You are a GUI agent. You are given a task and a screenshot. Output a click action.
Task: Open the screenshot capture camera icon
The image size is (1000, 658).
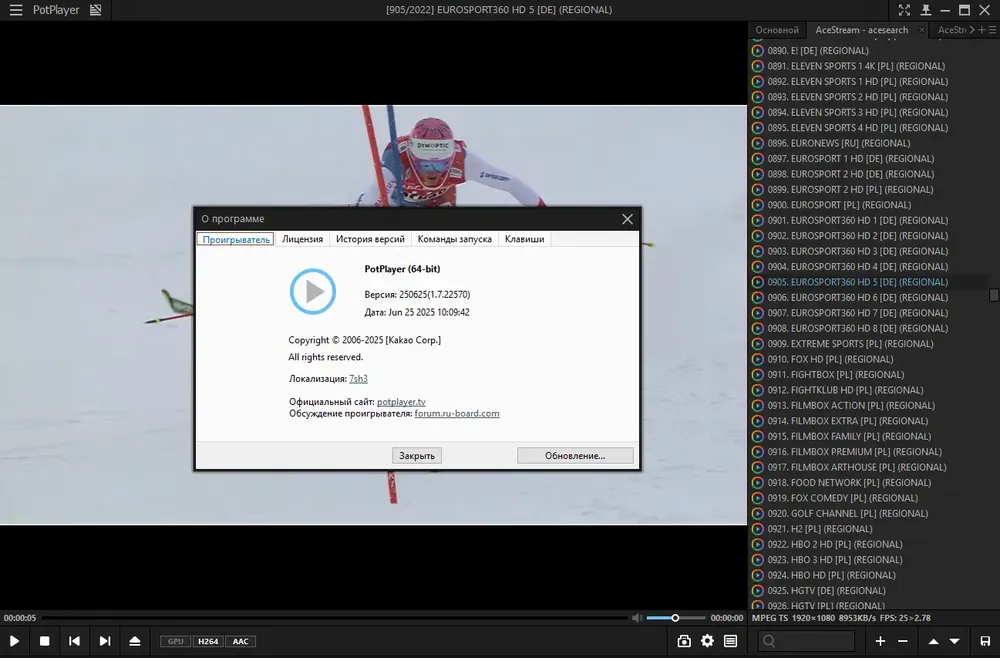pos(684,641)
